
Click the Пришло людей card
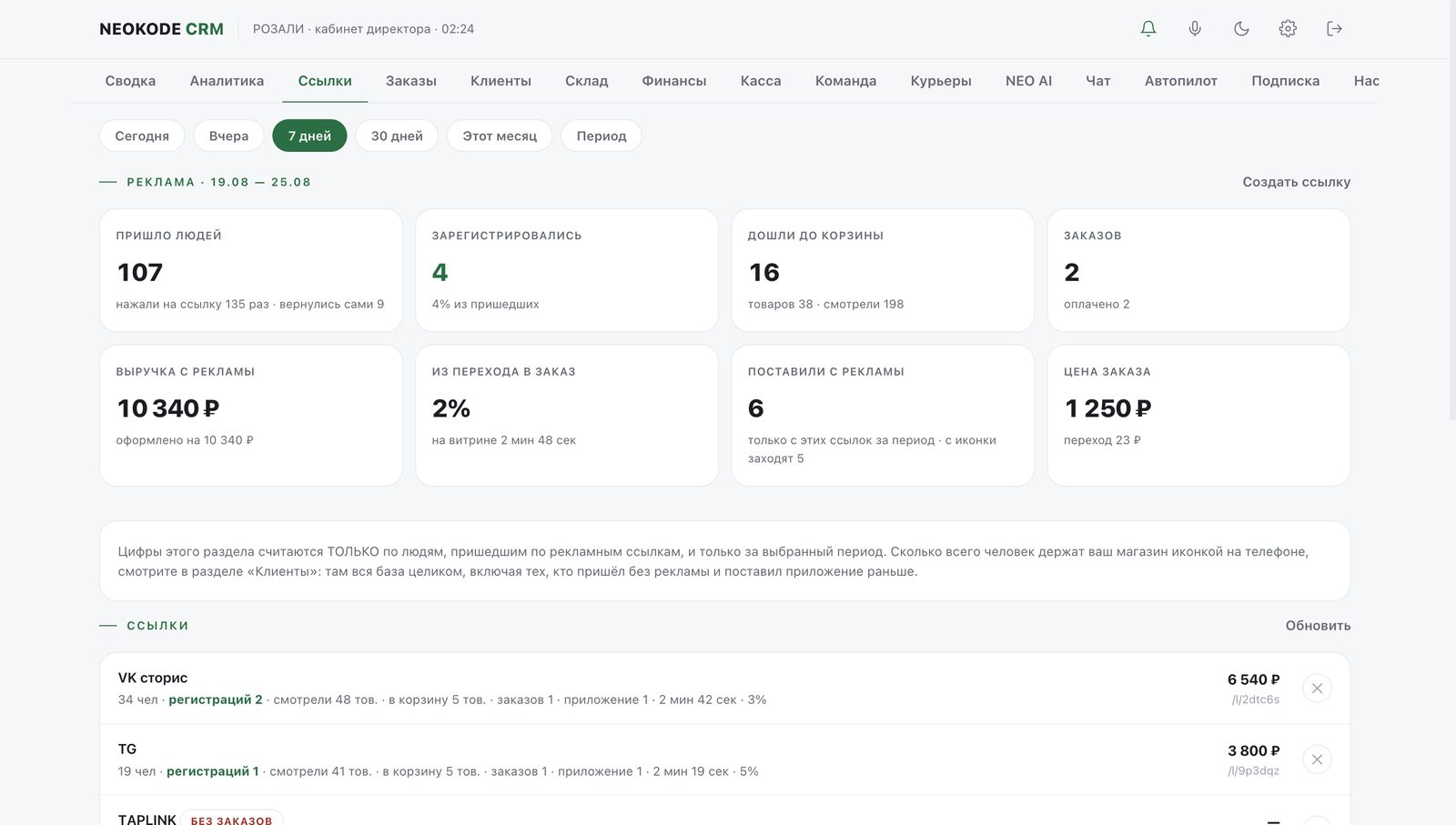(251, 270)
